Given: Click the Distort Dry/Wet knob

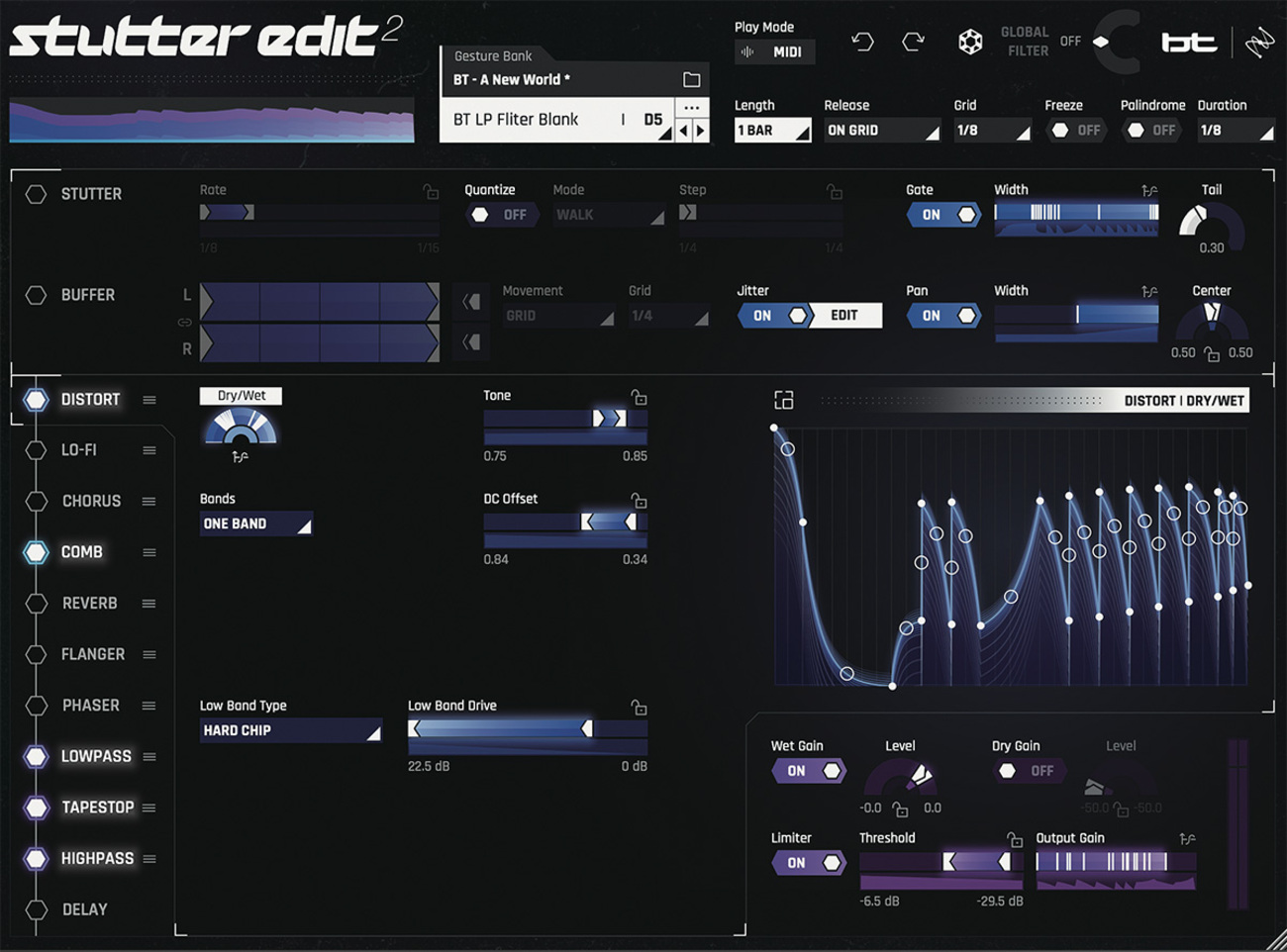Looking at the screenshot, I should pos(240,428).
